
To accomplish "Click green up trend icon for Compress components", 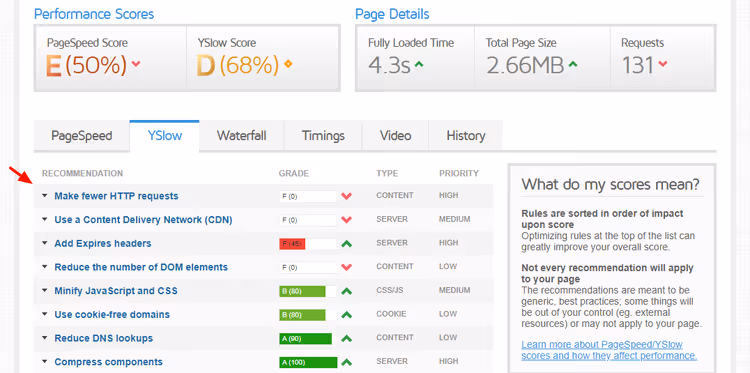I will [347, 362].
